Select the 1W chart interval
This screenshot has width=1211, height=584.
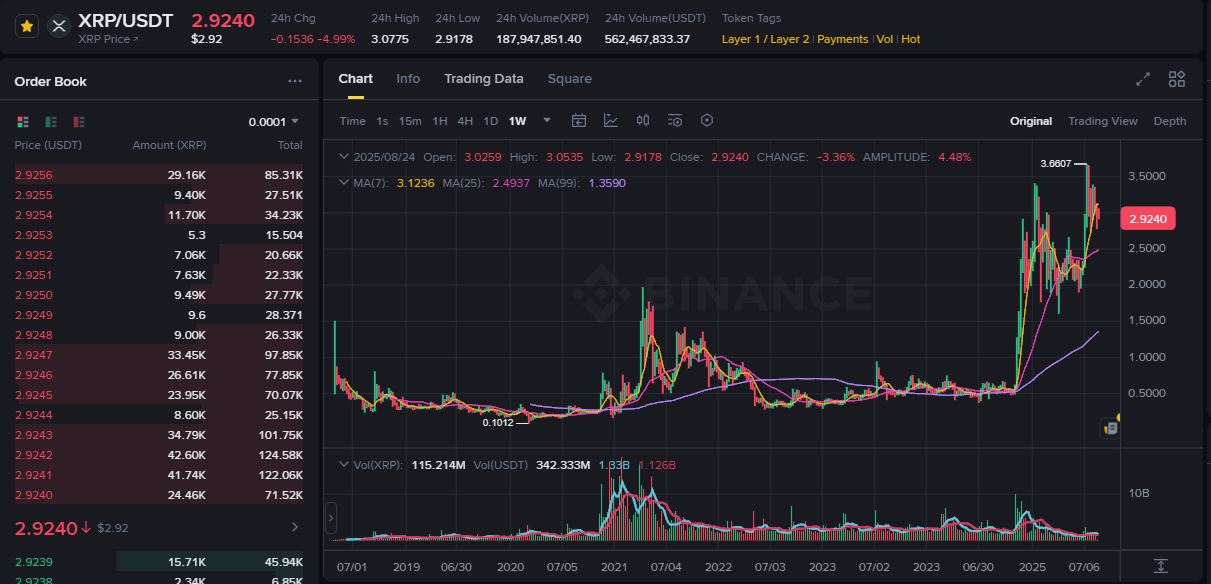pos(517,121)
